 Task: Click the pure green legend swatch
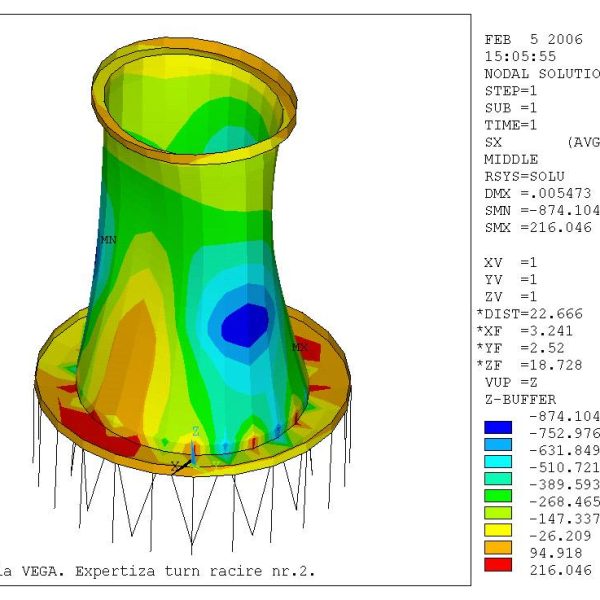coord(497,496)
